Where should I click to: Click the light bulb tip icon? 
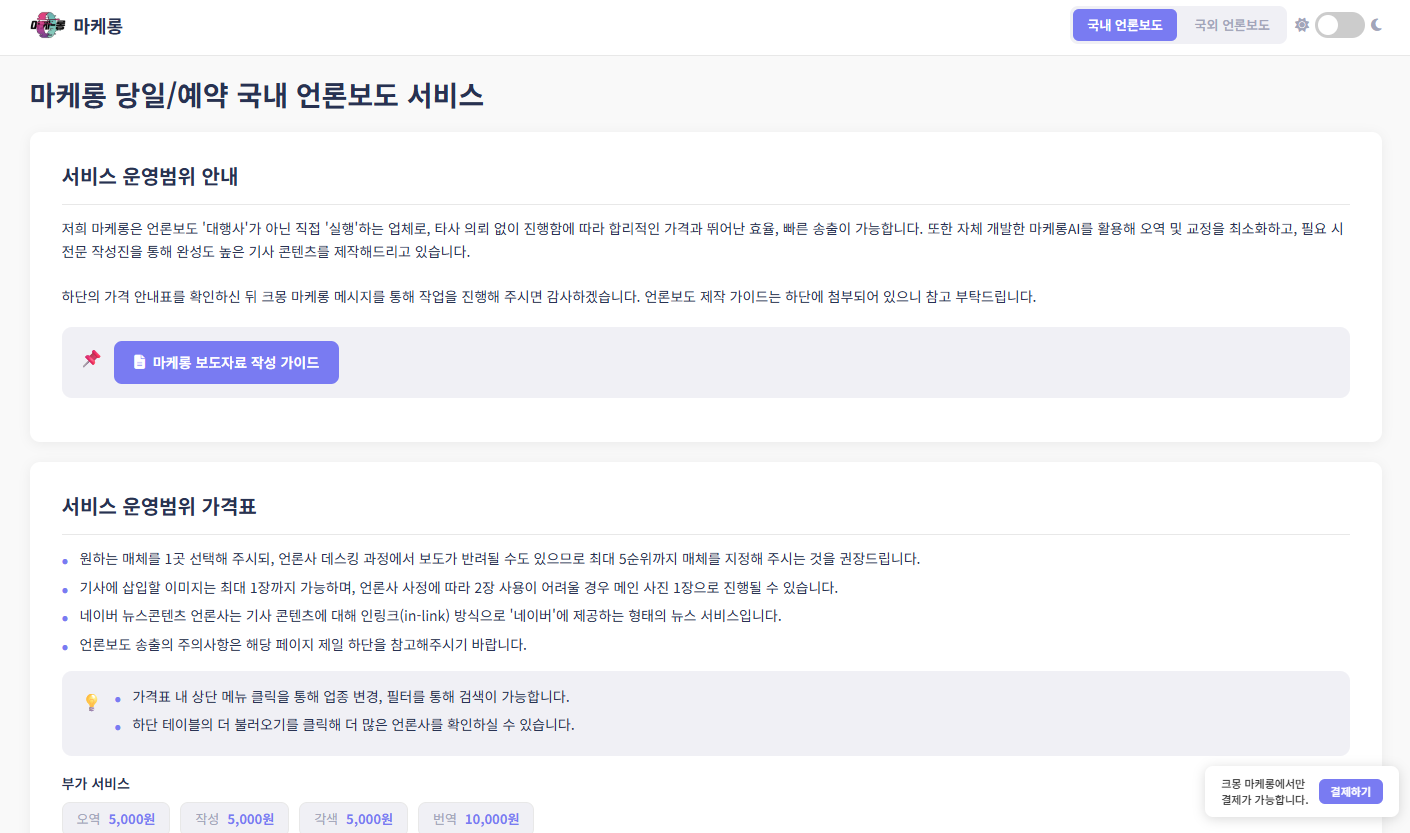pyautogui.click(x=91, y=702)
